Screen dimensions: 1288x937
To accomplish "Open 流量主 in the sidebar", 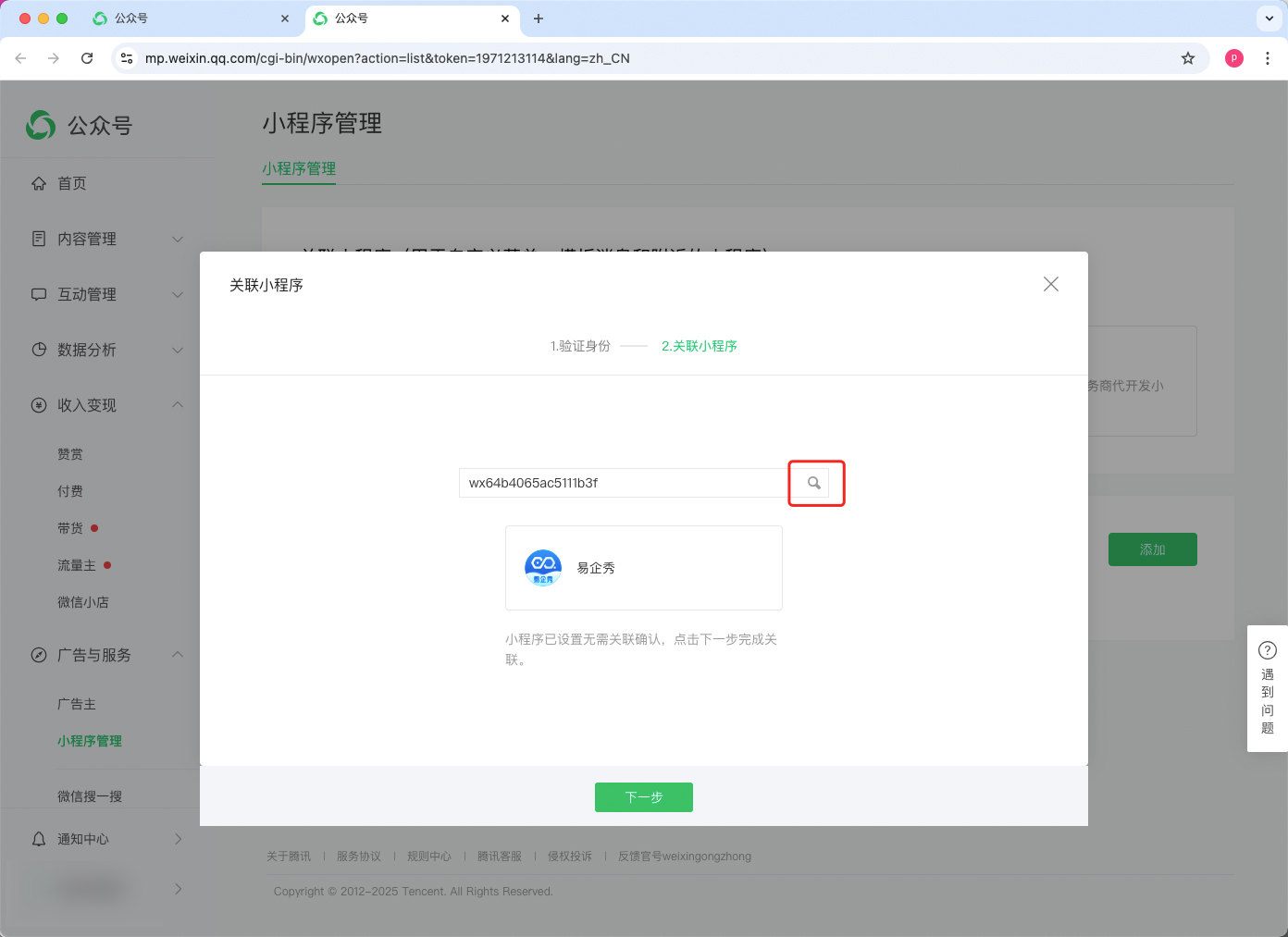I will point(77,565).
